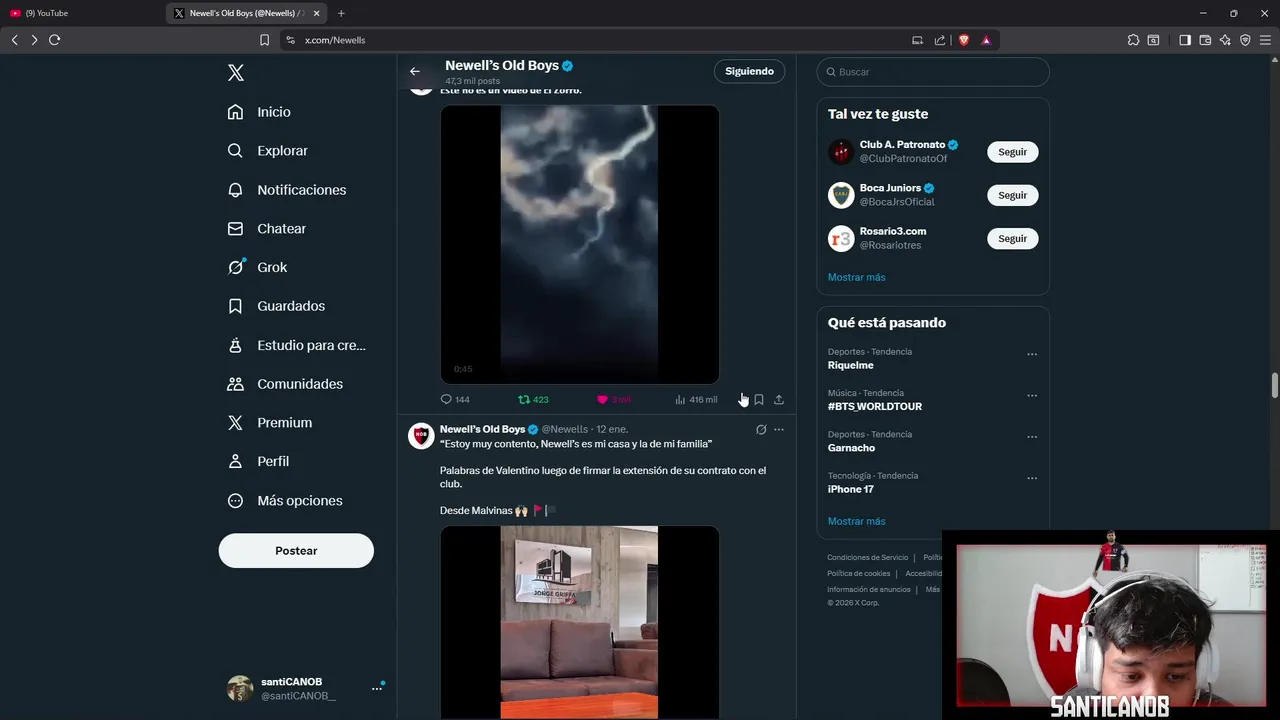Image resolution: width=1280 pixels, height=720 pixels.
Task: Open santiCANOB account switcher dots
Action: coord(377,688)
